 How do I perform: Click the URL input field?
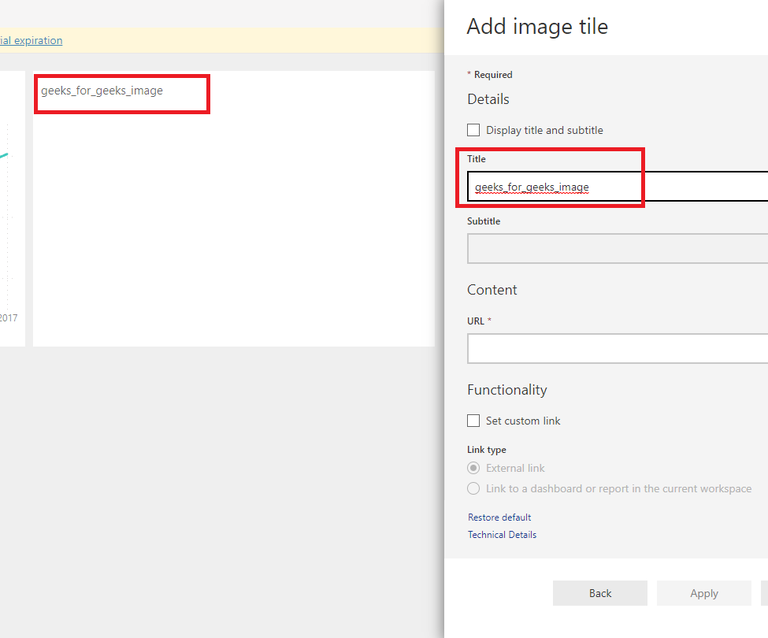[x=617, y=348]
